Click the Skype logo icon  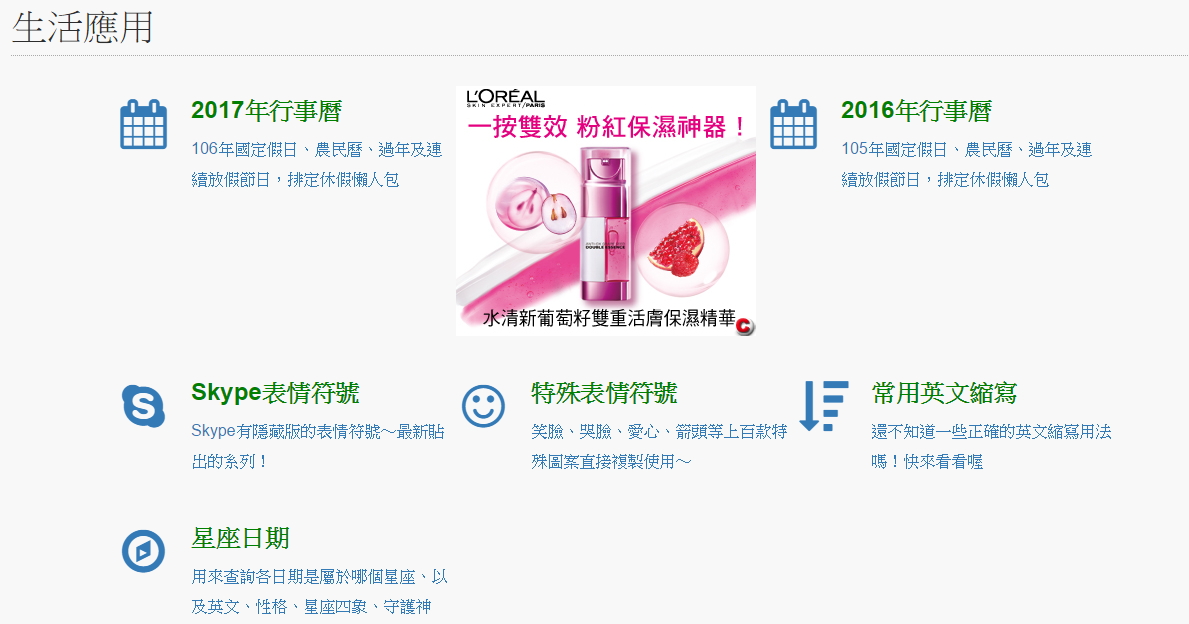click(143, 406)
